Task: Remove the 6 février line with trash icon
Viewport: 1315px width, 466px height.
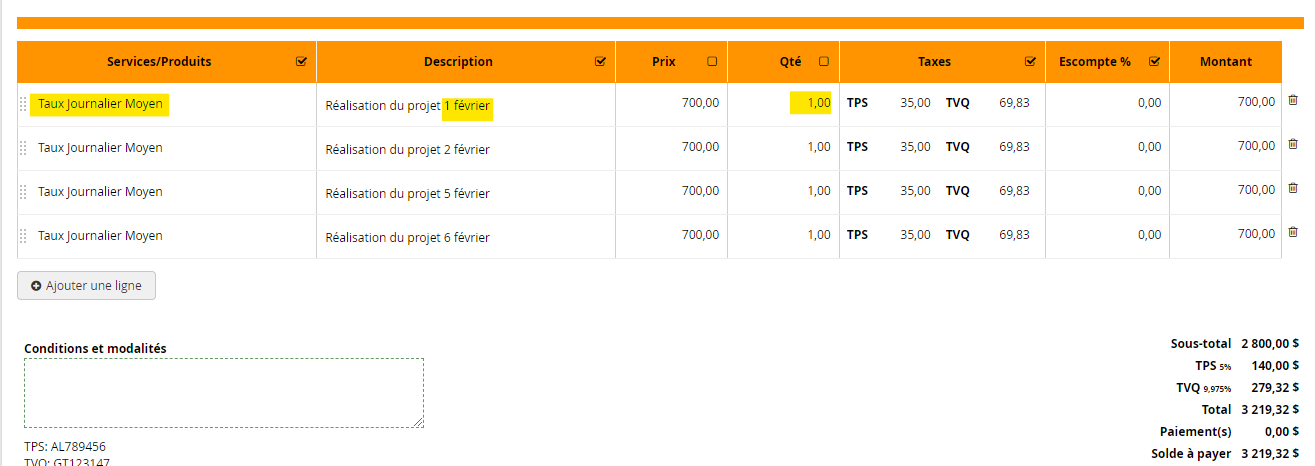Action: click(1292, 232)
